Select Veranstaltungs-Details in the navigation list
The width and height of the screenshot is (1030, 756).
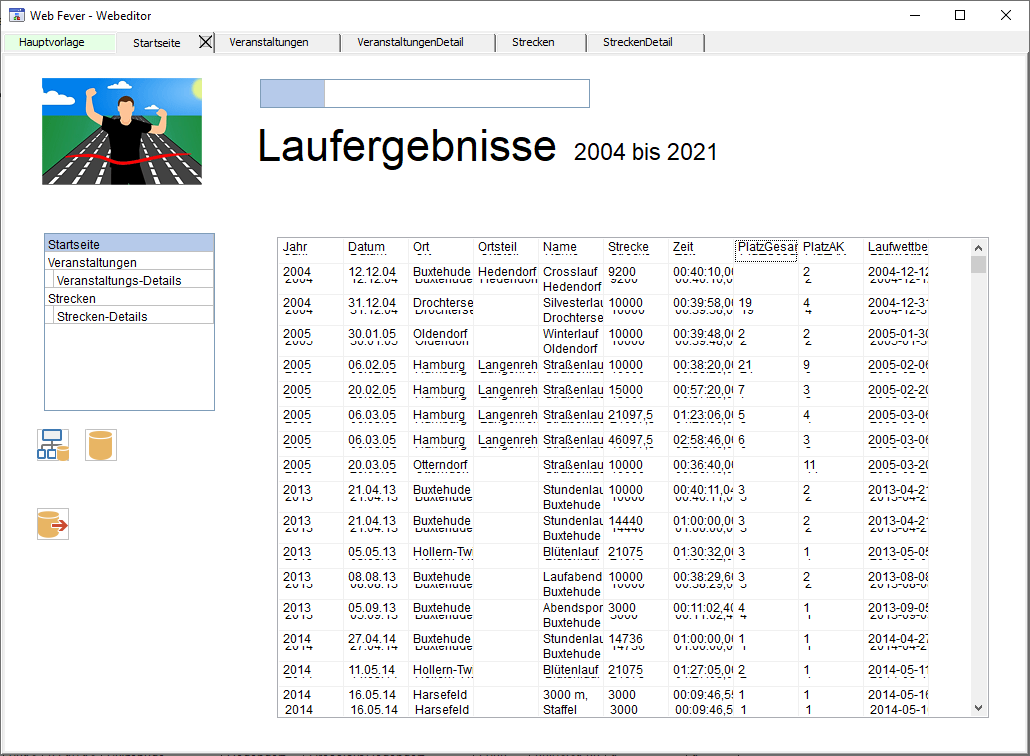[133, 280]
